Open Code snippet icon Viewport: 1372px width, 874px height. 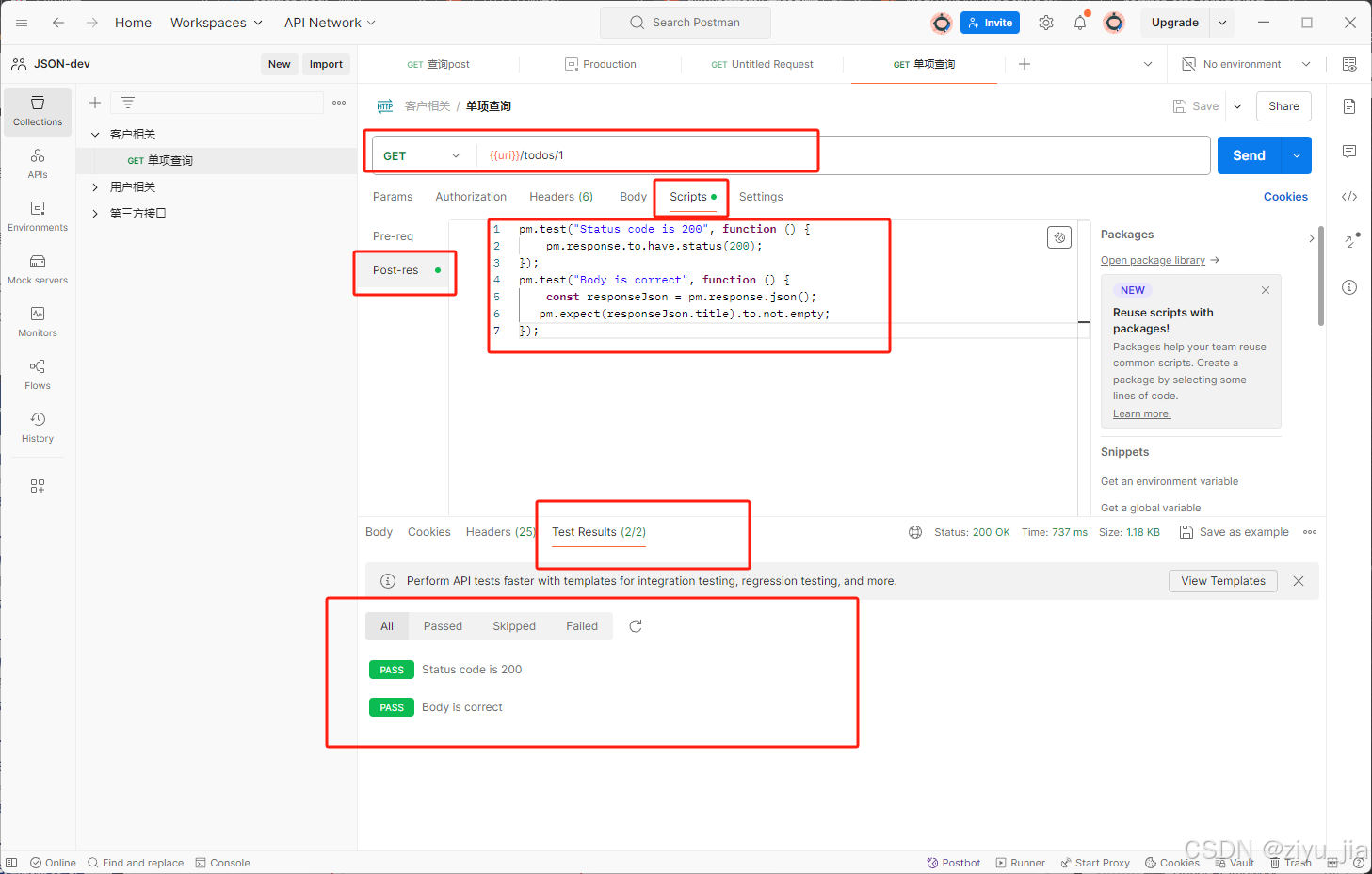point(1349,197)
